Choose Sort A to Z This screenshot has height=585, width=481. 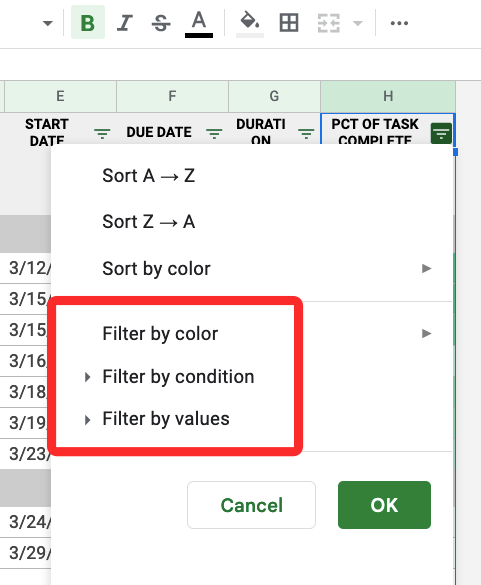click(x=252, y=175)
